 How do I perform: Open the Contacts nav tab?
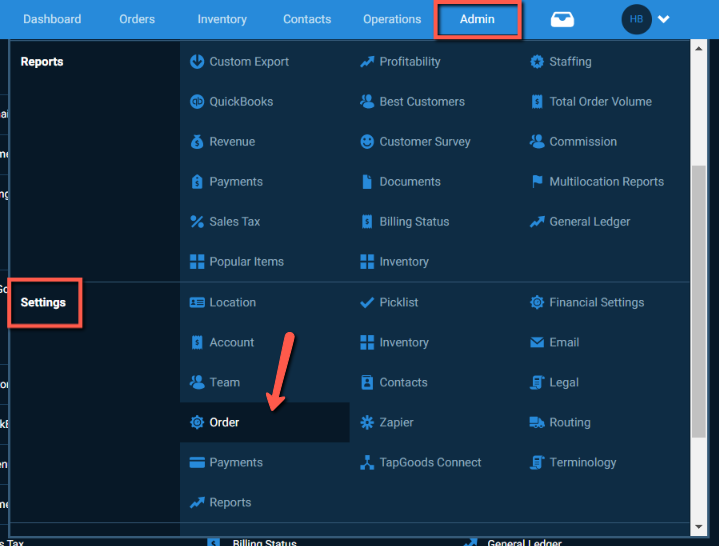click(307, 19)
